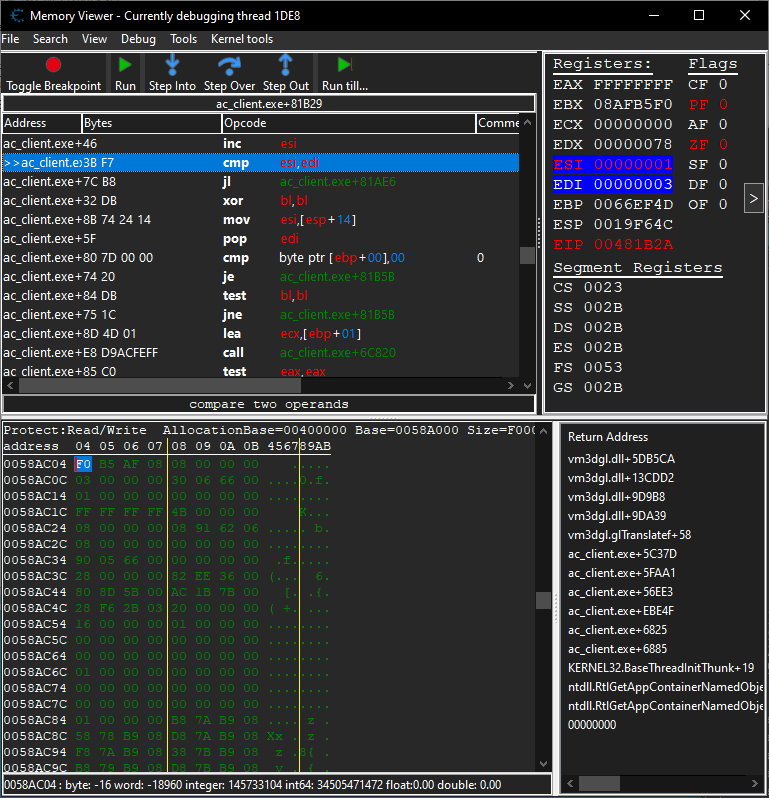Click the Toggle Breakpoint red circle icon
The height and width of the screenshot is (798, 769).
[53, 65]
